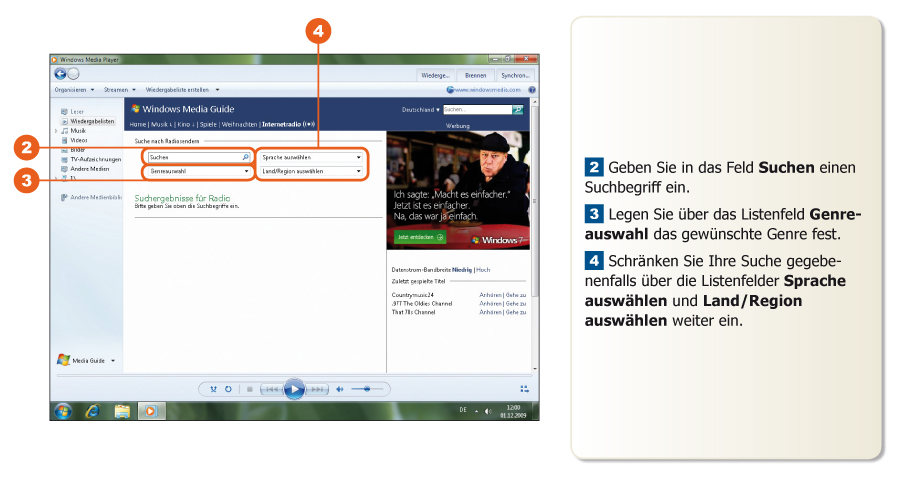This screenshot has height=480, width=900.
Task: Click the Play button in player controls
Action: point(293,389)
